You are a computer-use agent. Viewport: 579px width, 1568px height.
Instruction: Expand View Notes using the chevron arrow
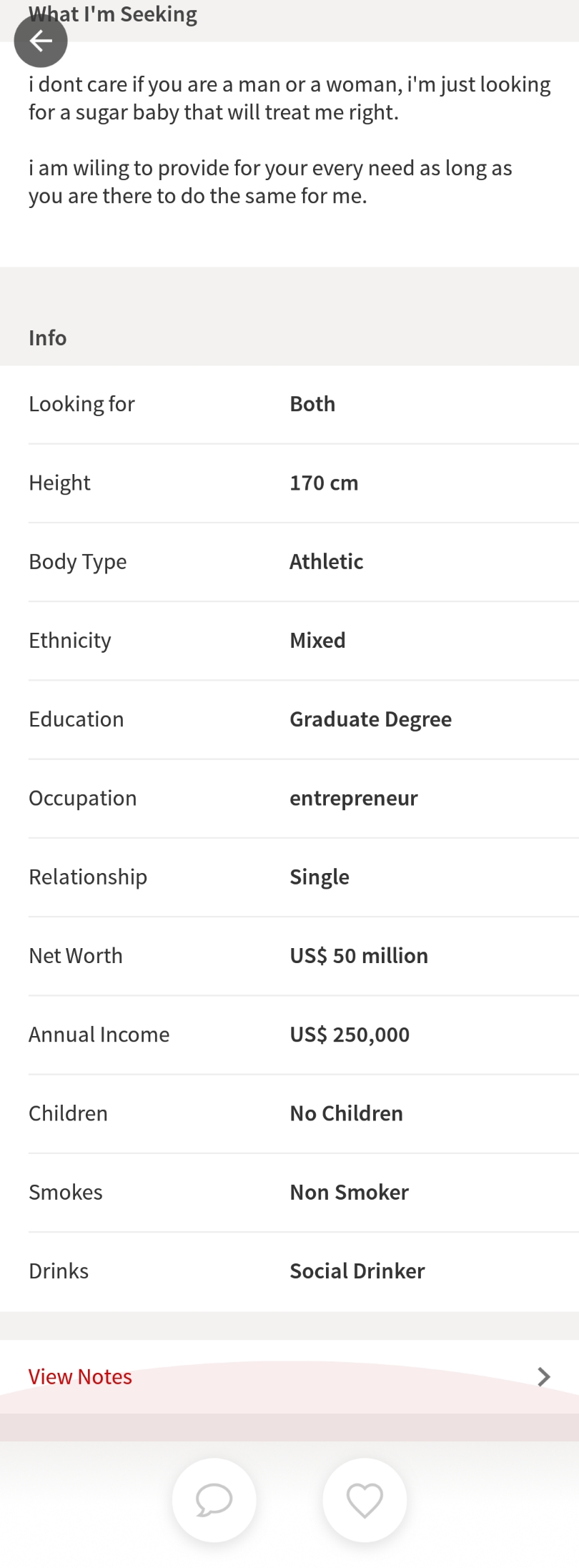point(544,1376)
